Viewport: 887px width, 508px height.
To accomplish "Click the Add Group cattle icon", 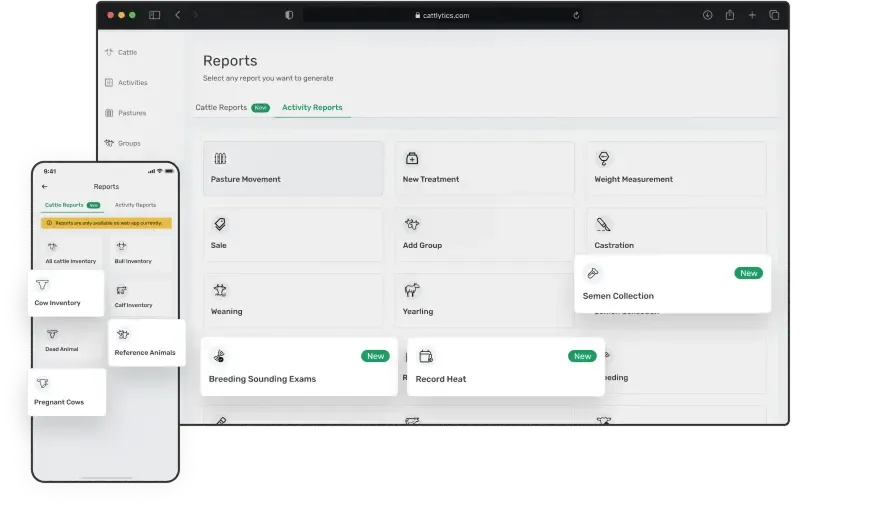I will click(412, 224).
